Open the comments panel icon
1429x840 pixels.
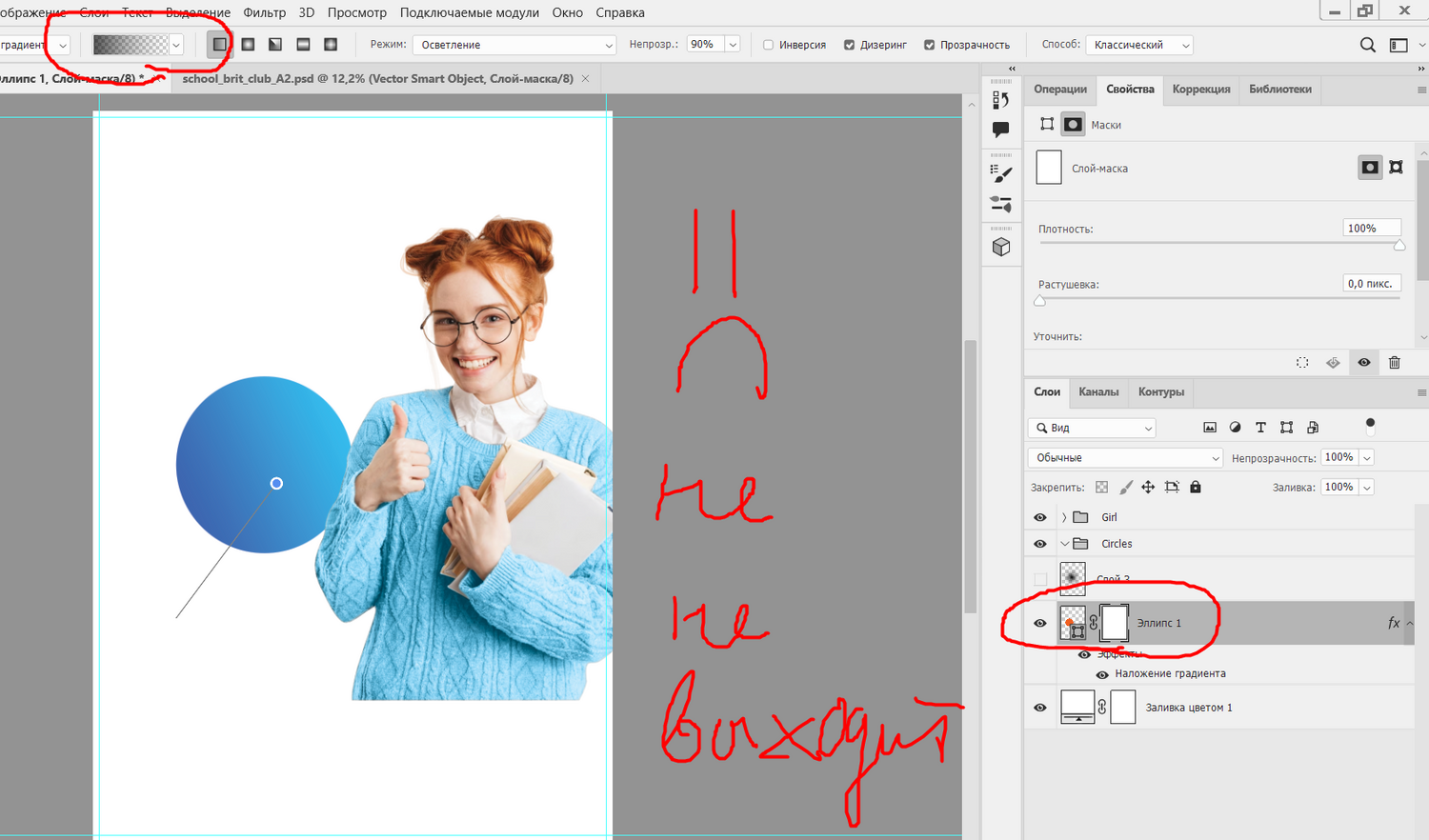tap(1000, 130)
